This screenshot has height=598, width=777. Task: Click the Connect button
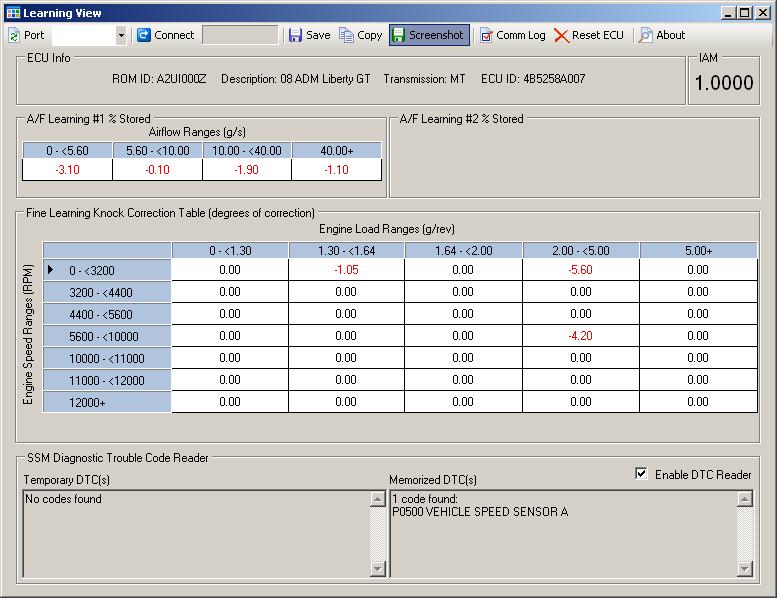click(x=166, y=35)
